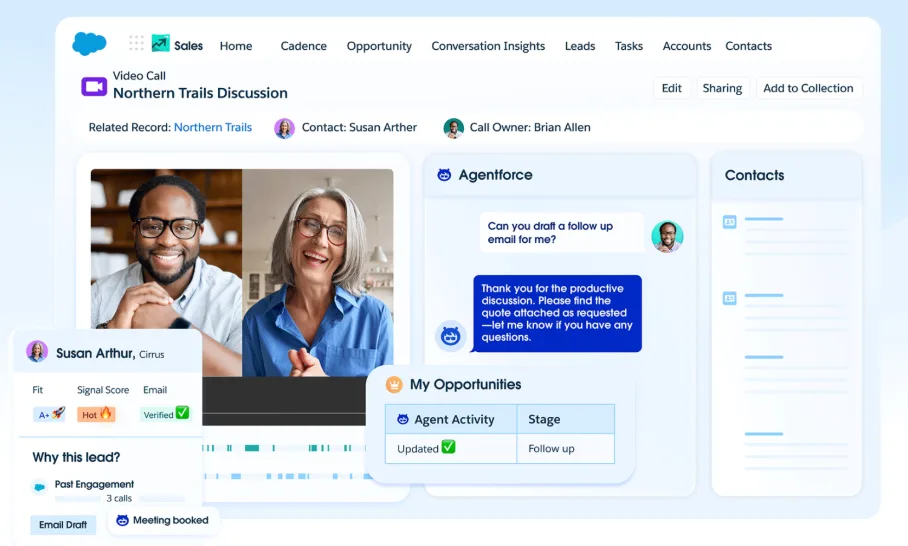Switch to the Accounts tab
Screen dimensions: 908x546
687,46
